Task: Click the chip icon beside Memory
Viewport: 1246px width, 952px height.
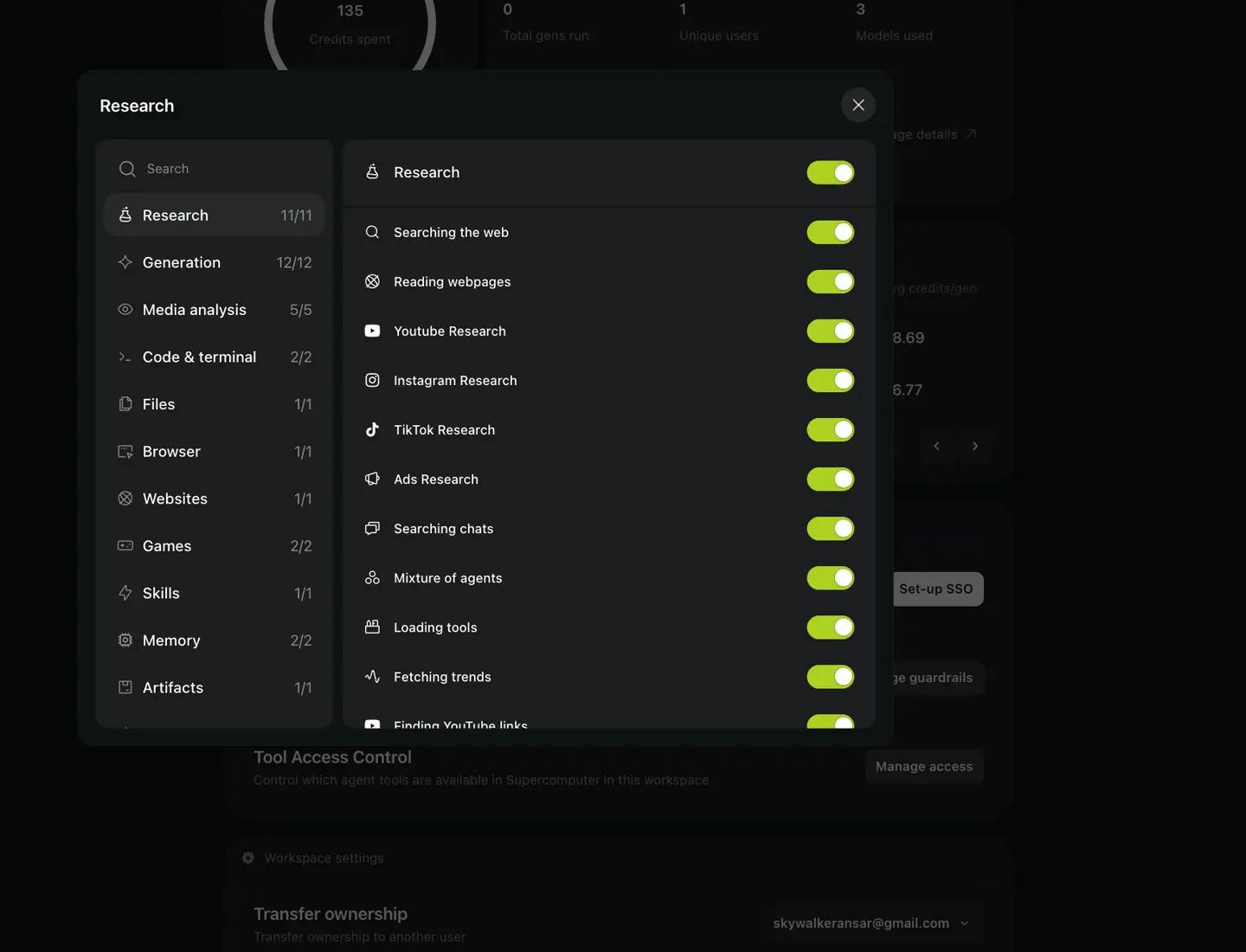Action: click(125, 640)
